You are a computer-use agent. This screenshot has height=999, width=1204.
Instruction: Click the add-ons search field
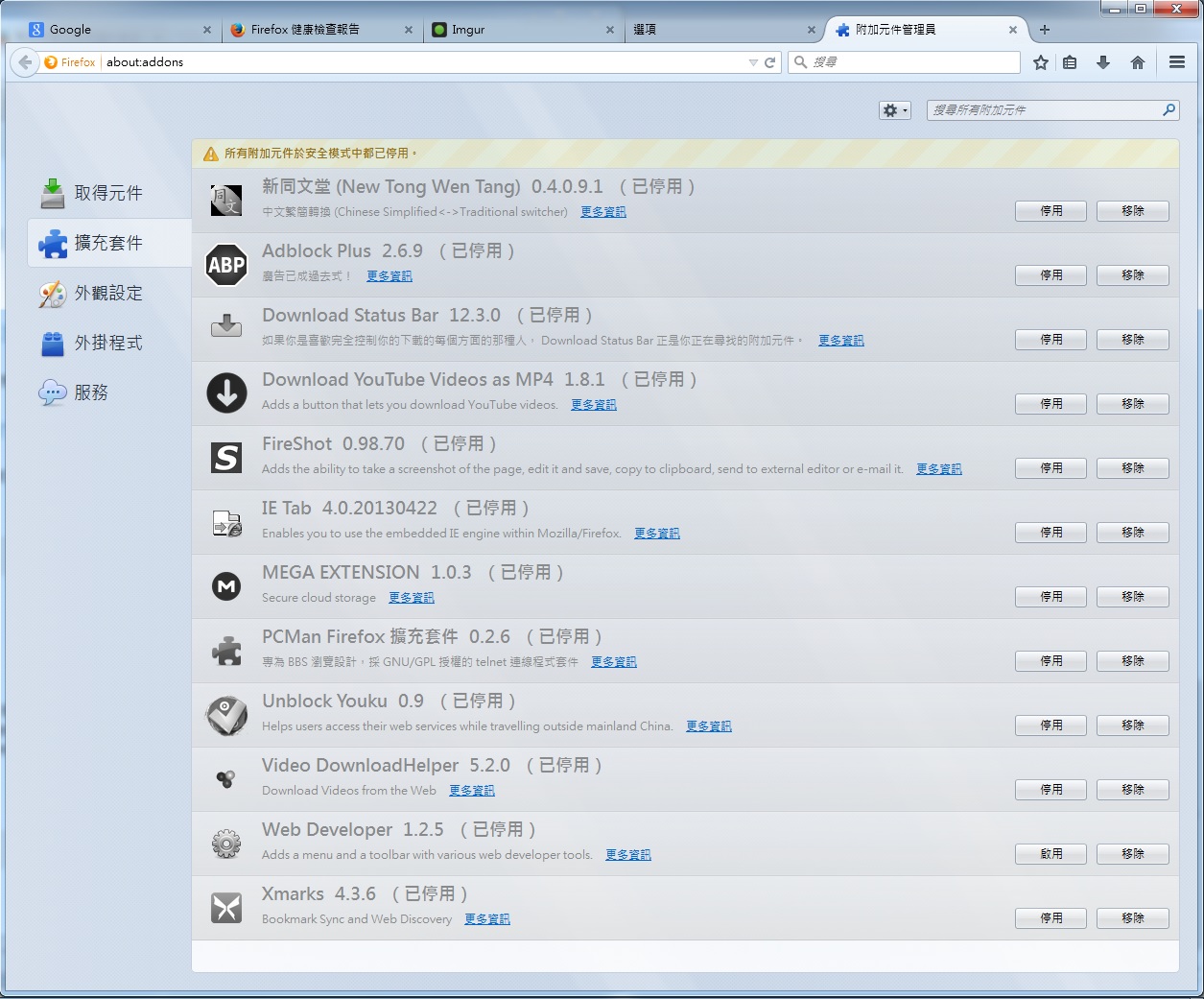coord(1044,110)
